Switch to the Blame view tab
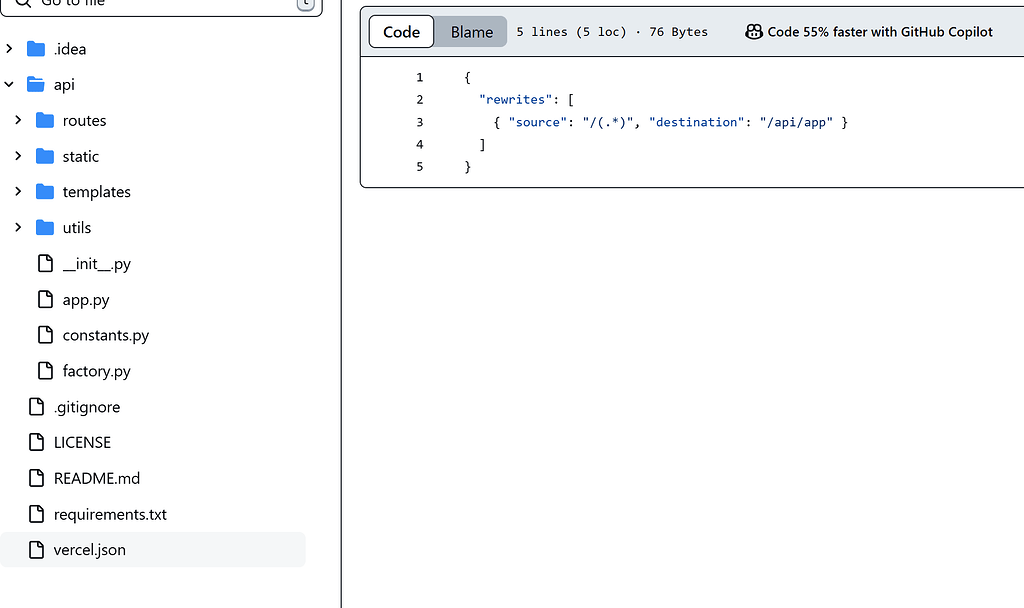This screenshot has width=1024, height=608. tap(472, 32)
